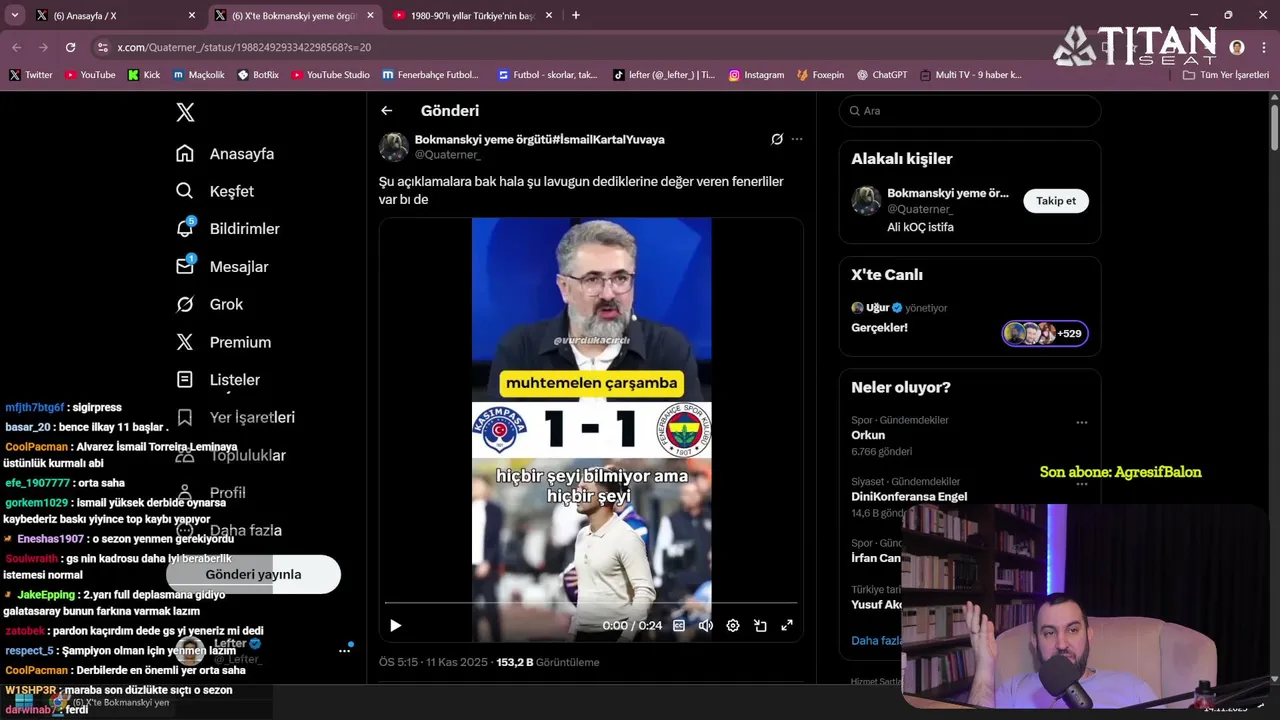Join Uğur live space +529 listeners
Viewport: 1280px width, 720px height.
[x=1045, y=333]
